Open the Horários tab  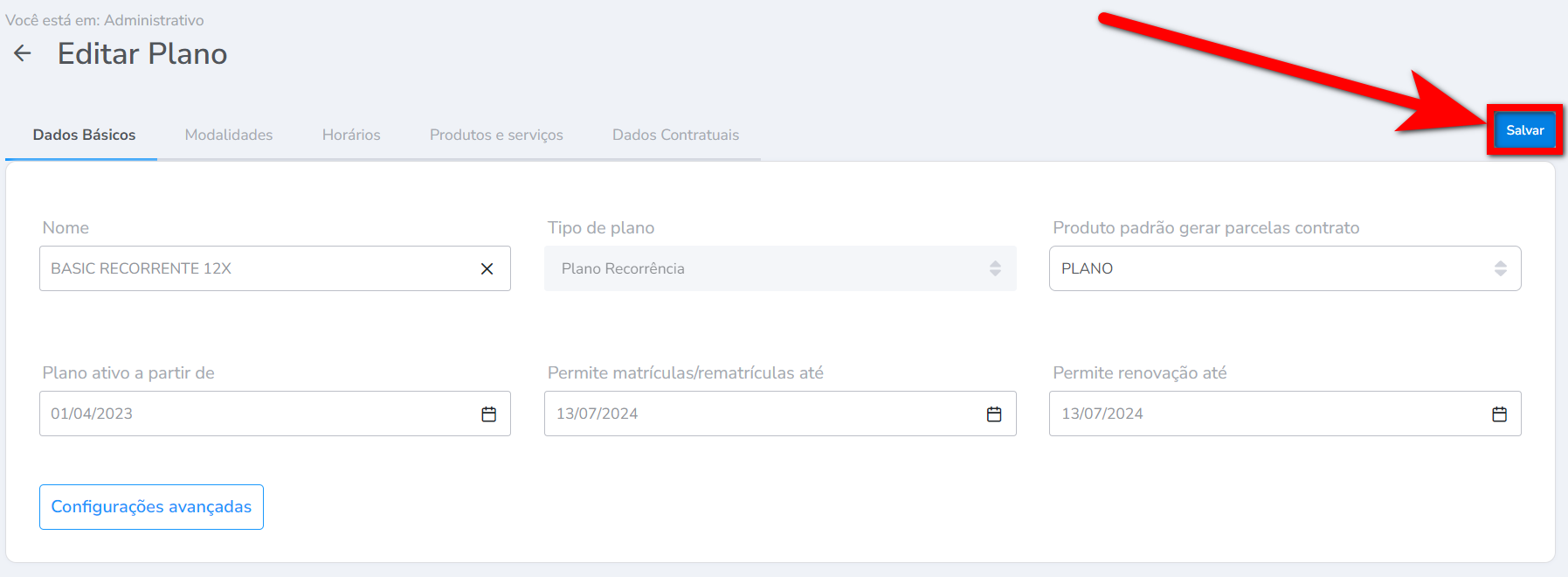tap(351, 135)
